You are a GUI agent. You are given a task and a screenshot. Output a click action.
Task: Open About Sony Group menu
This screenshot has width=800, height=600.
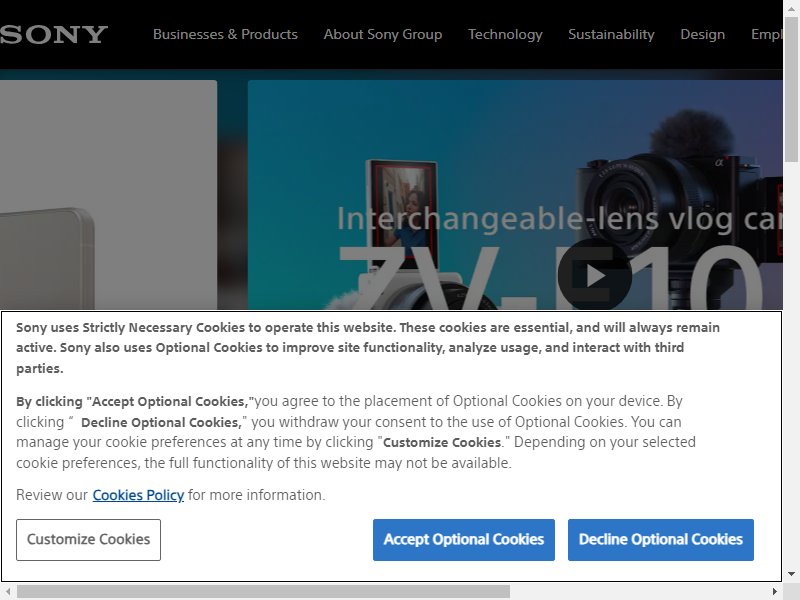(383, 34)
